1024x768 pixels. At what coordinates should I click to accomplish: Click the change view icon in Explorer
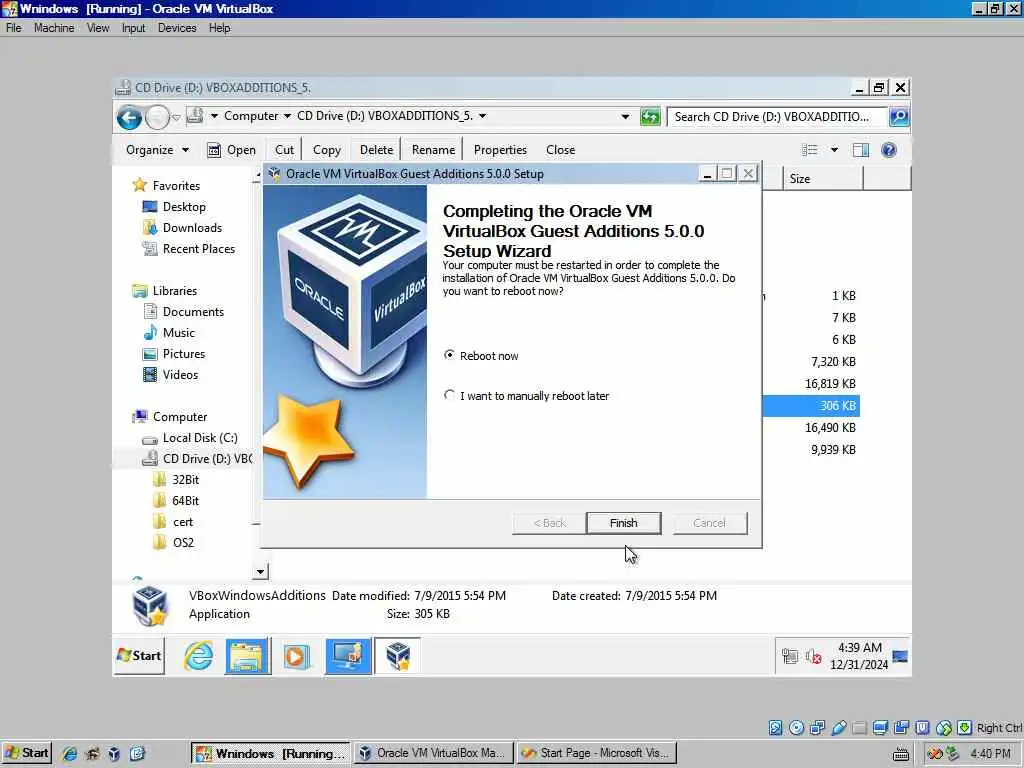(x=810, y=150)
